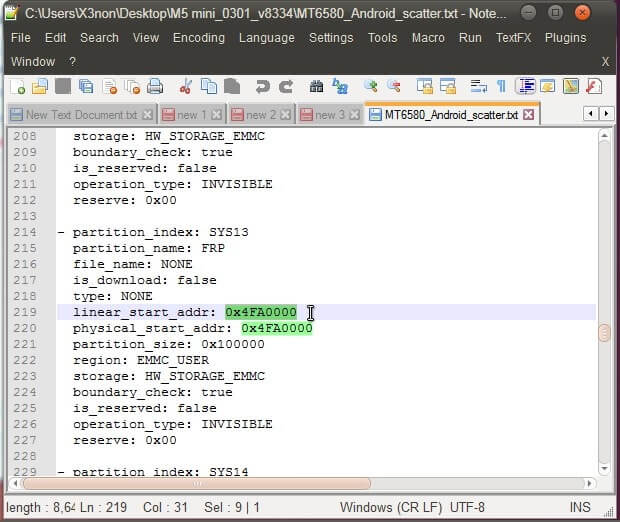The width and height of the screenshot is (620, 522).
Task: Open Find with the binoculars icon
Action: (x=316, y=86)
